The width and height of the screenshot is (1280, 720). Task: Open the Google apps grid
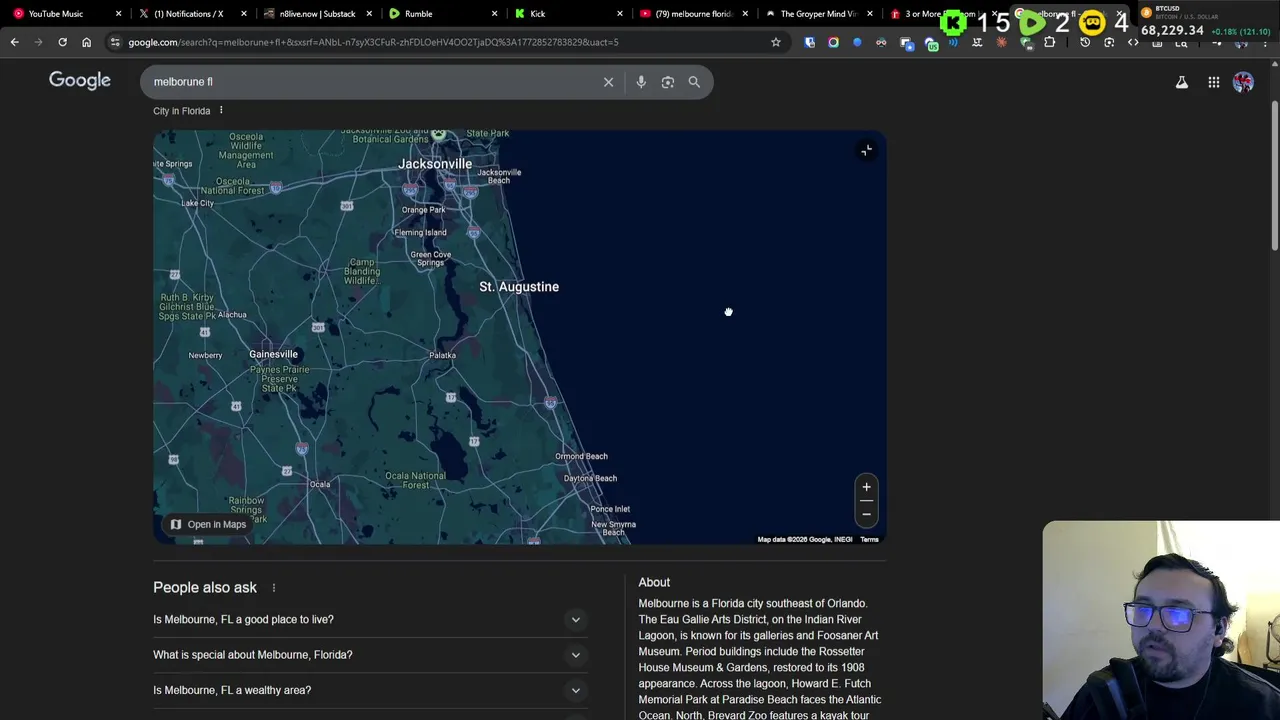point(1213,83)
